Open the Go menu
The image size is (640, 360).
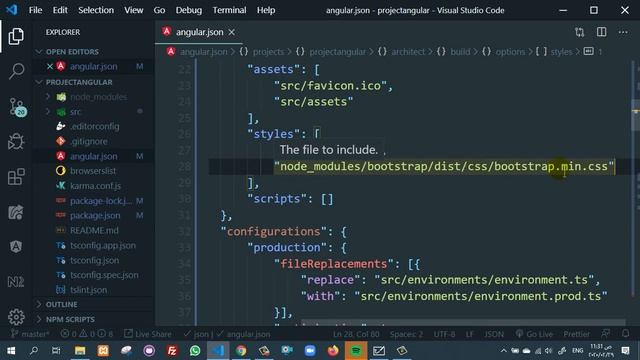pyautogui.click(x=159, y=10)
